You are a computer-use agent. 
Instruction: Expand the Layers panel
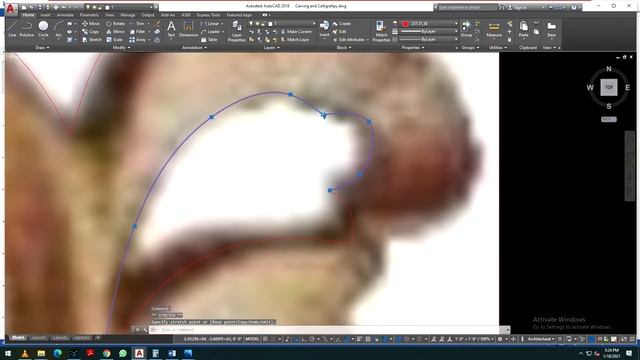271,48
